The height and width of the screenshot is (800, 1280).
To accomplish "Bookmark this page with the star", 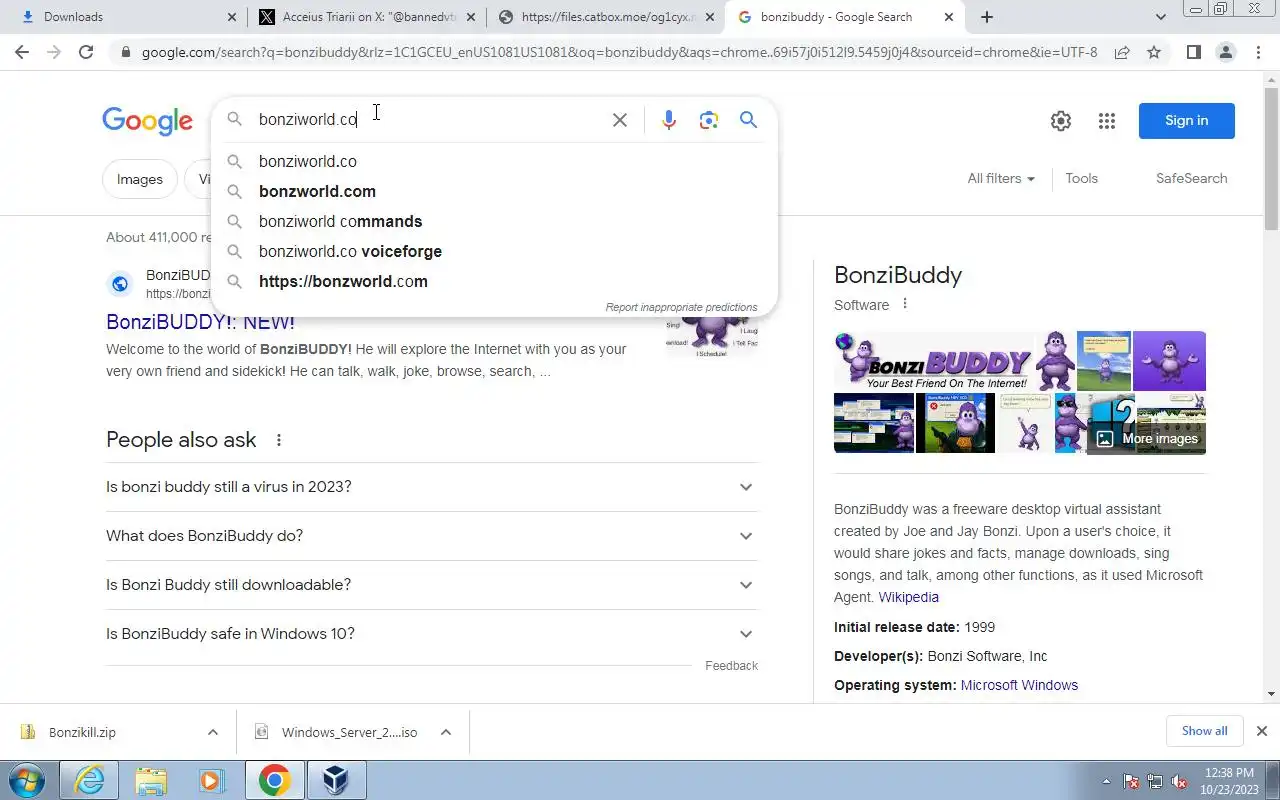I will [1154, 52].
